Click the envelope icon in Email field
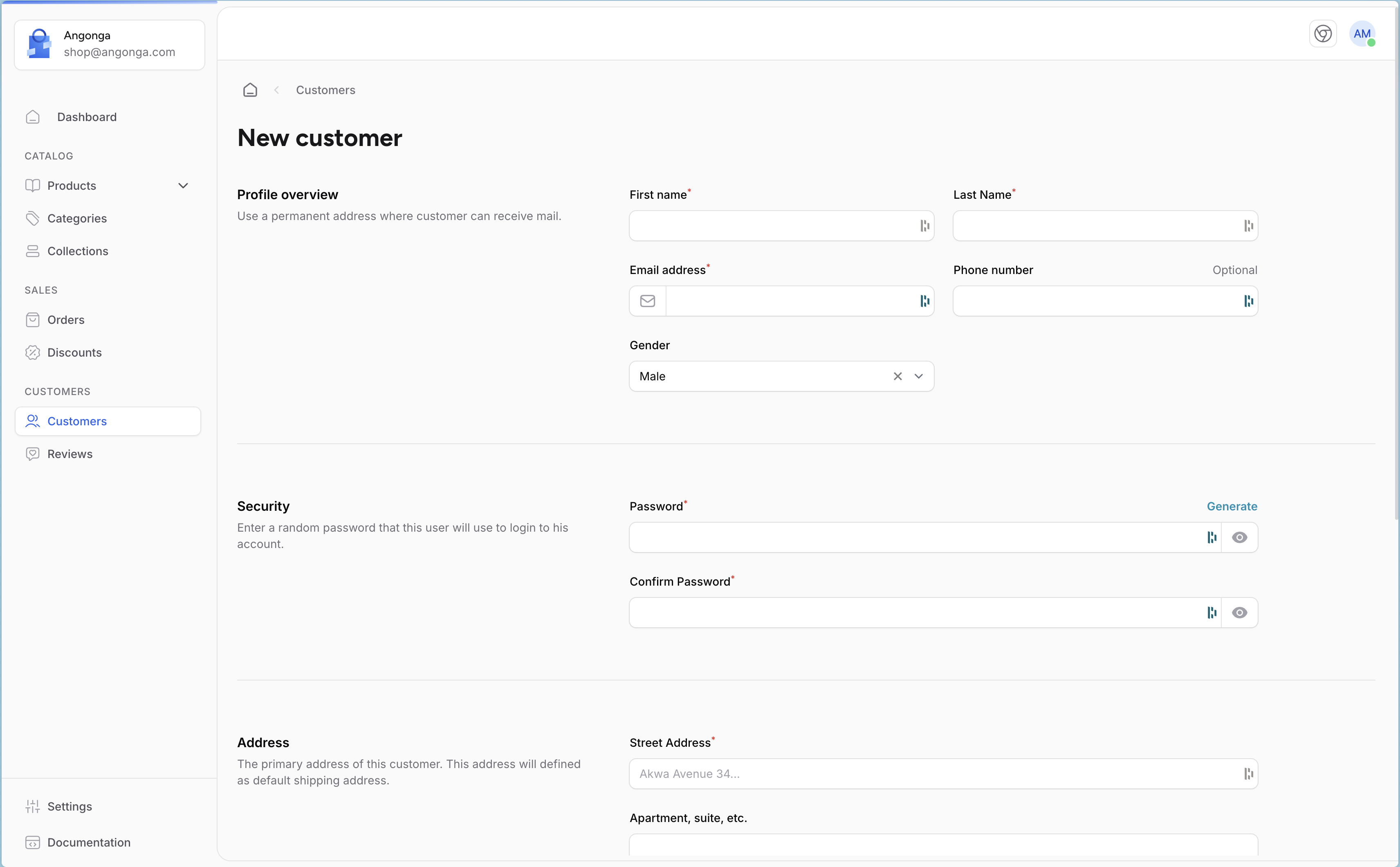This screenshot has width=1400, height=867. click(647, 301)
